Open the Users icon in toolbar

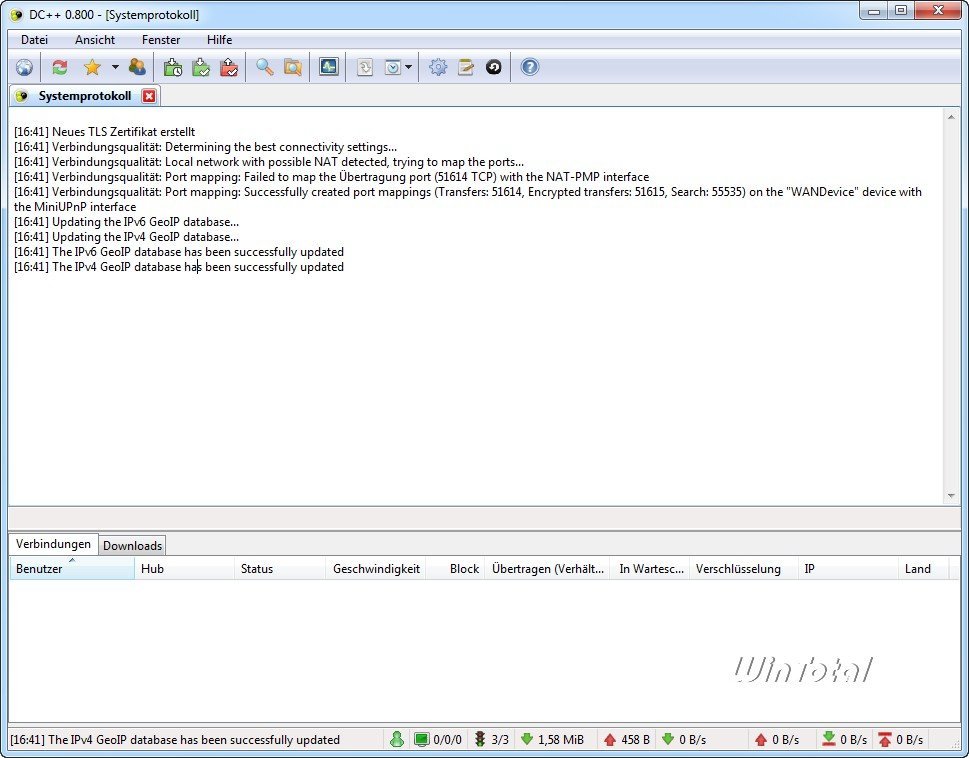[x=137, y=67]
